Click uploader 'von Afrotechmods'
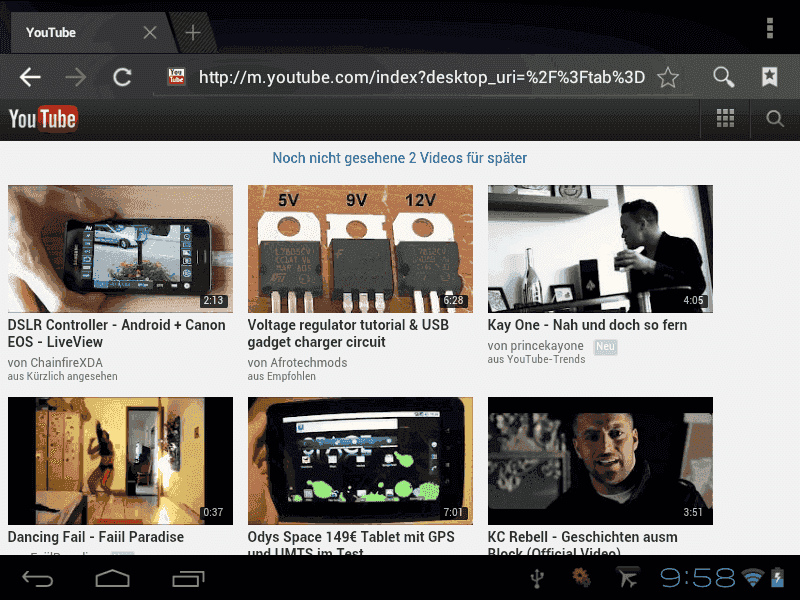The width and height of the screenshot is (800, 600). pyautogui.click(x=297, y=362)
